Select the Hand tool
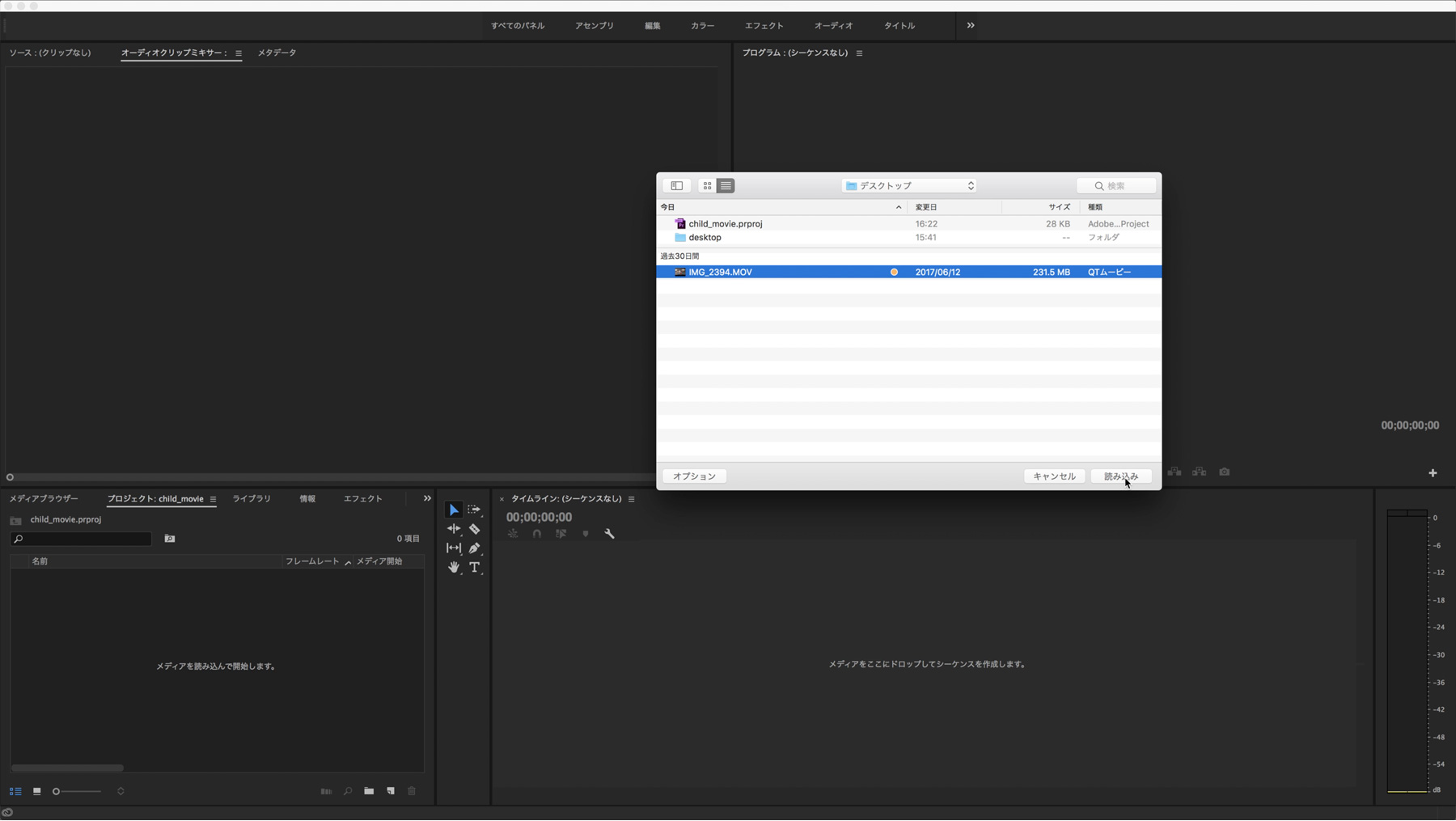Image resolution: width=1456 pixels, height=821 pixels. click(x=454, y=568)
